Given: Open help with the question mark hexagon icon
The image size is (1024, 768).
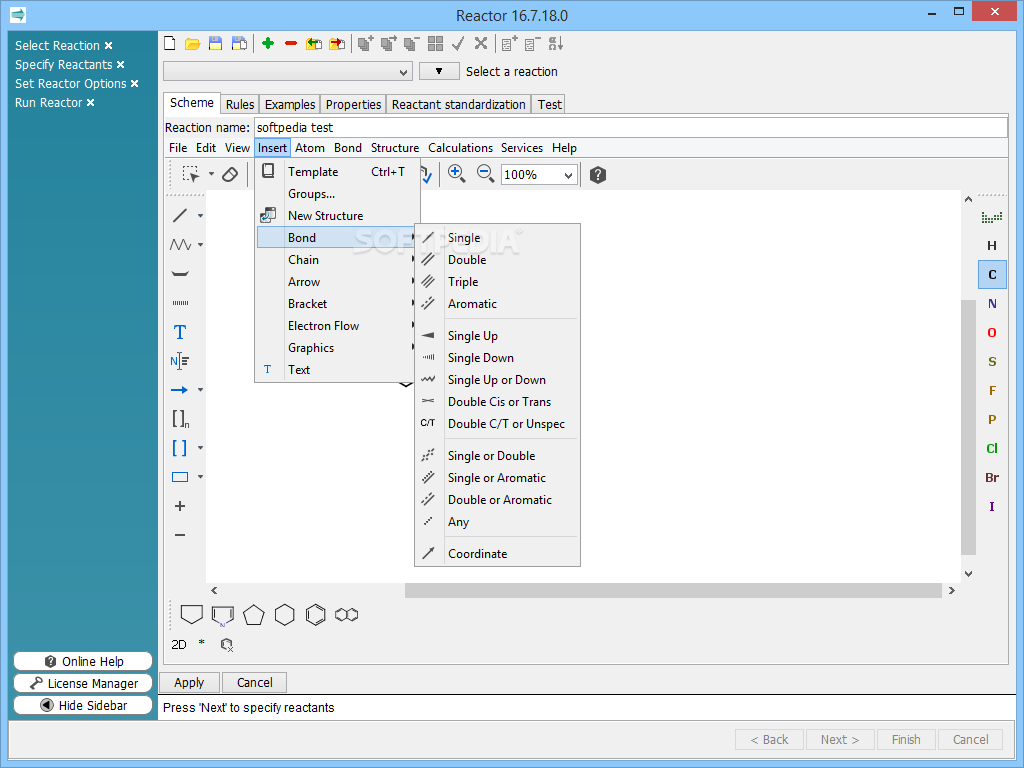Looking at the screenshot, I should pyautogui.click(x=598, y=174).
